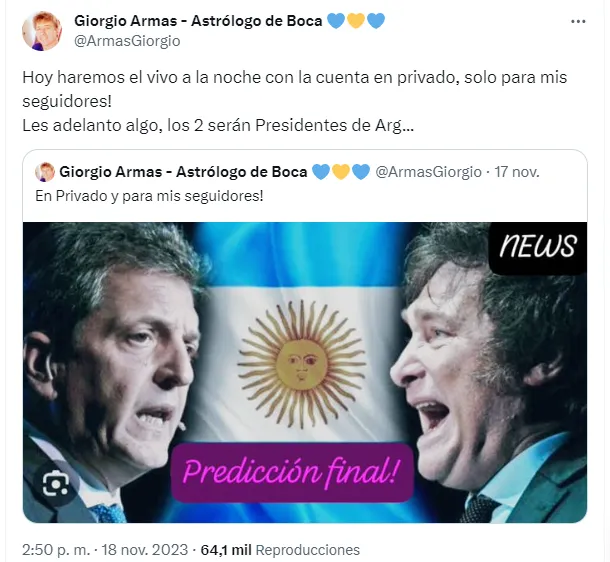The width and height of the screenshot is (610, 562).
Task: Open the quoted tweet text En Privado
Action: coord(149,196)
